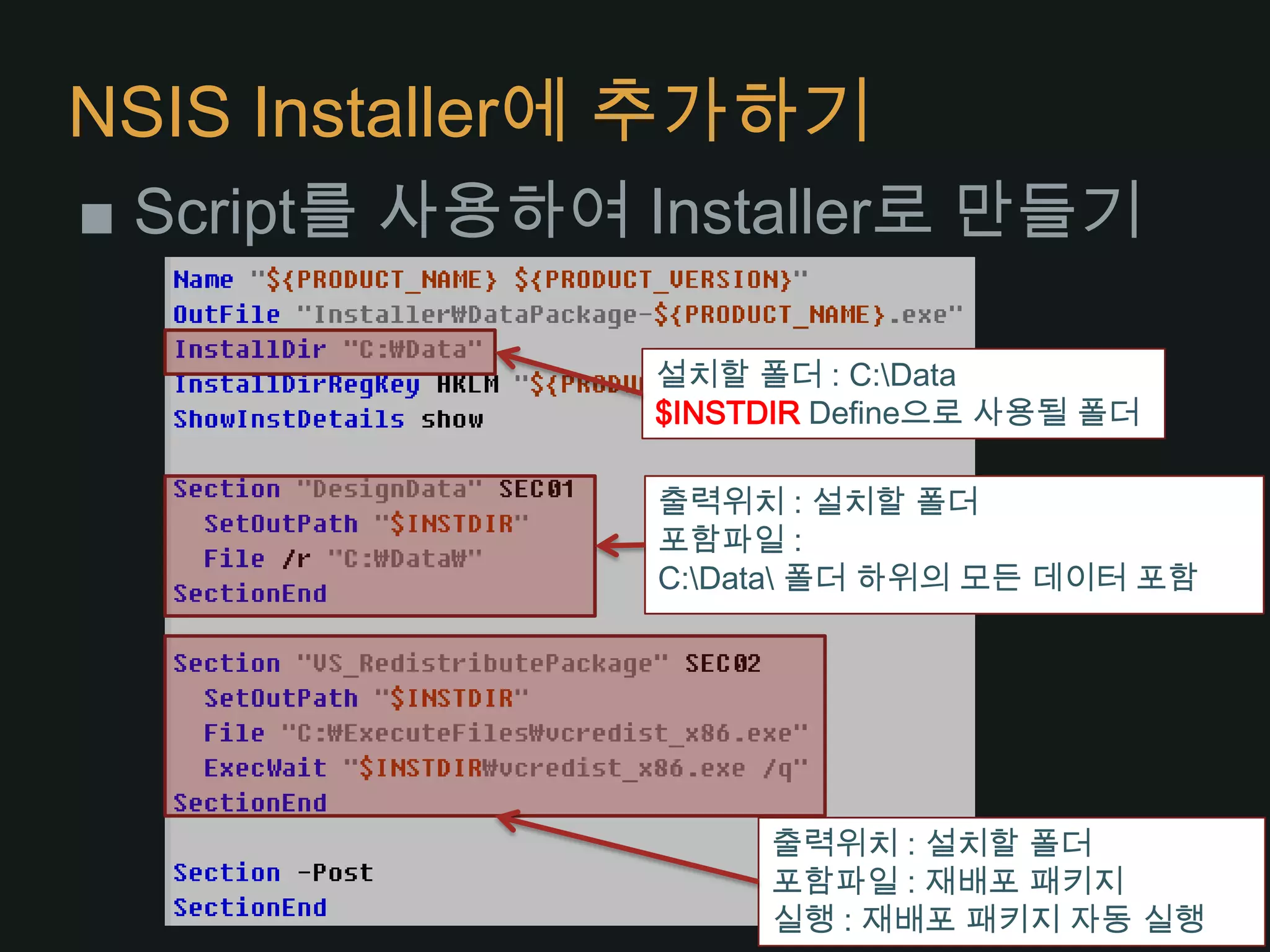Image resolution: width=1270 pixels, height=952 pixels.
Task: Click the line Section "VS_RedistributePackage" SEC02
Action: pyautogui.click(x=467, y=663)
